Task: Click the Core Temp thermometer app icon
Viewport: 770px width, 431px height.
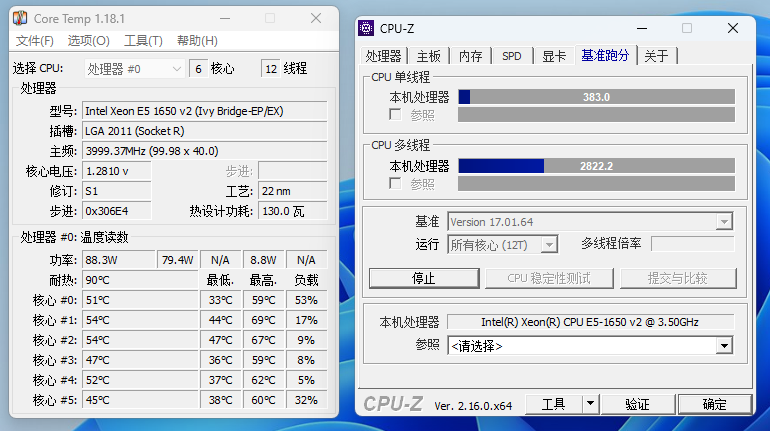Action: pyautogui.click(x=20, y=18)
